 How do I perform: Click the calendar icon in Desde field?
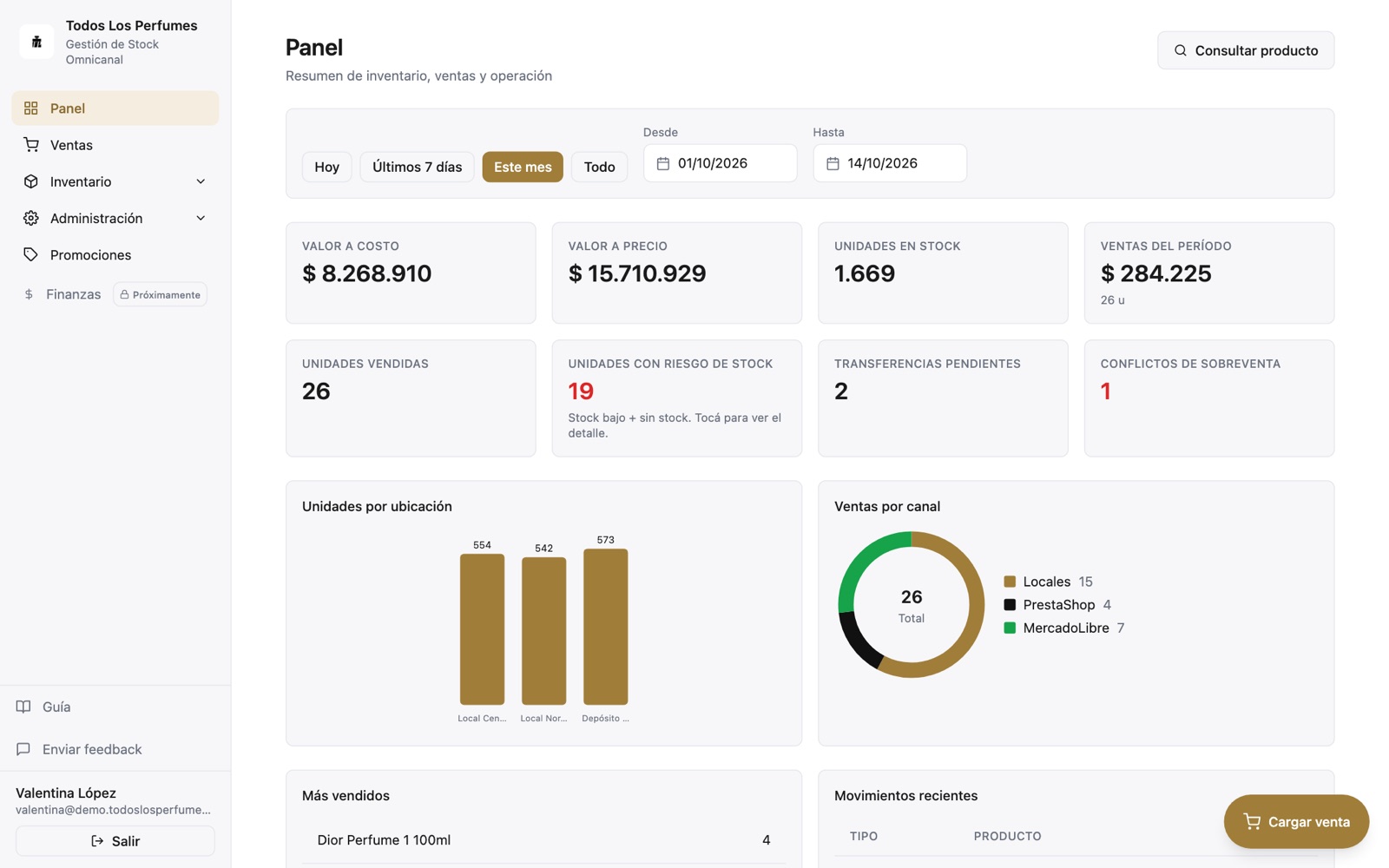pyautogui.click(x=663, y=163)
